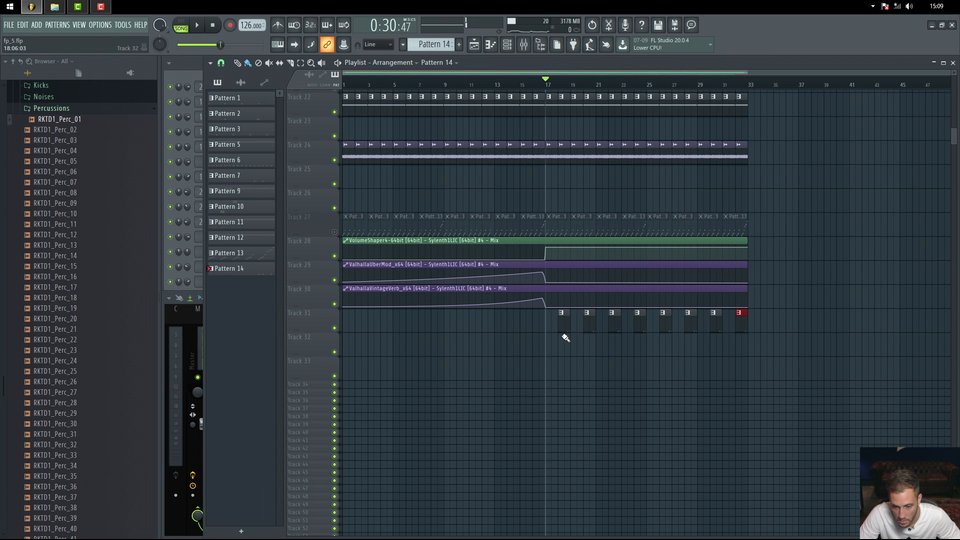Open the plugin picker plug icon

coord(573,45)
